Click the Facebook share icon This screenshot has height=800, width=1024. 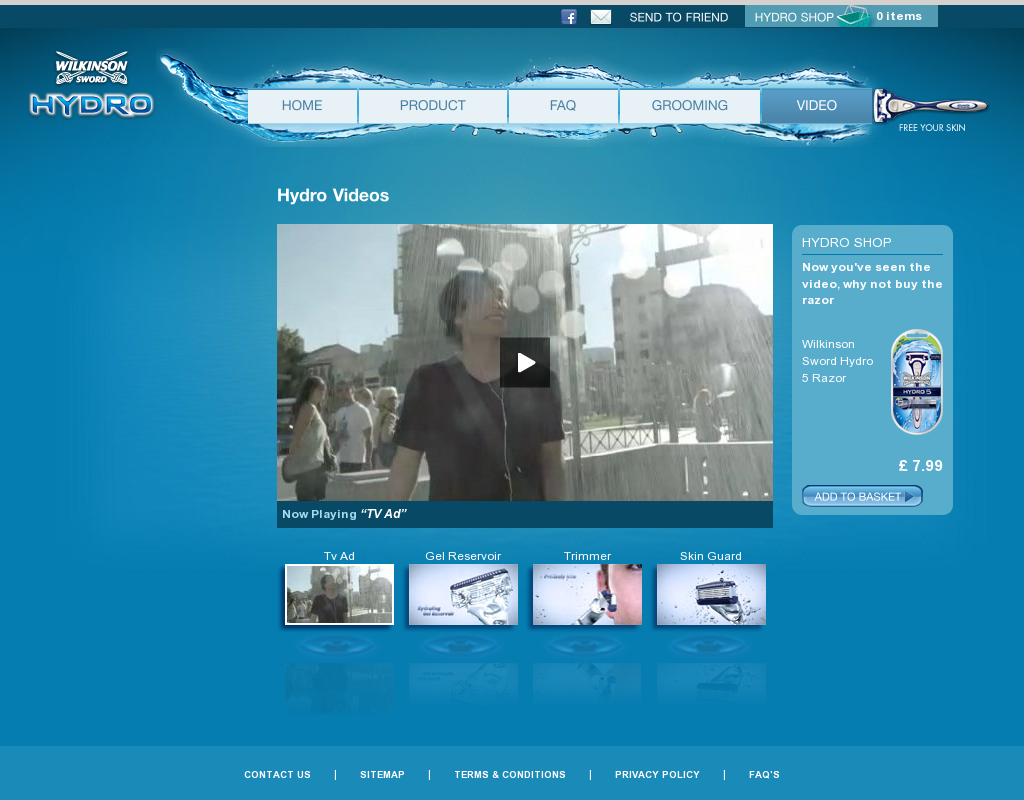(569, 17)
